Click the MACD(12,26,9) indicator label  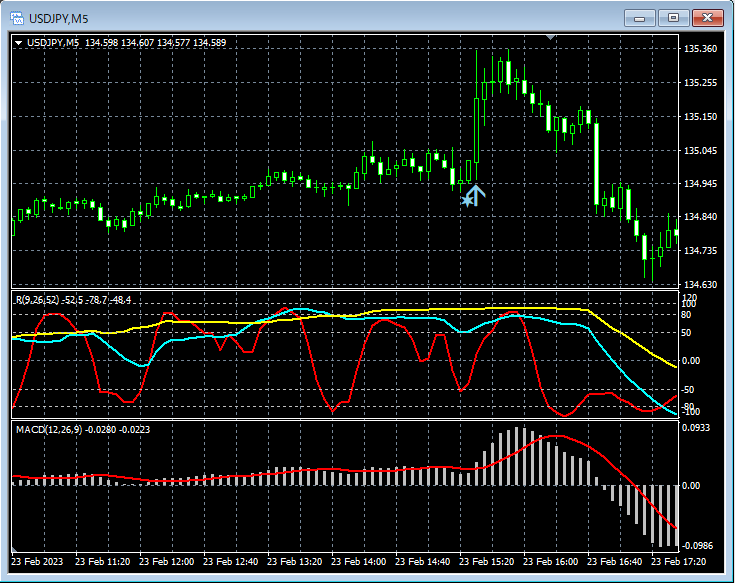[x=49, y=429]
